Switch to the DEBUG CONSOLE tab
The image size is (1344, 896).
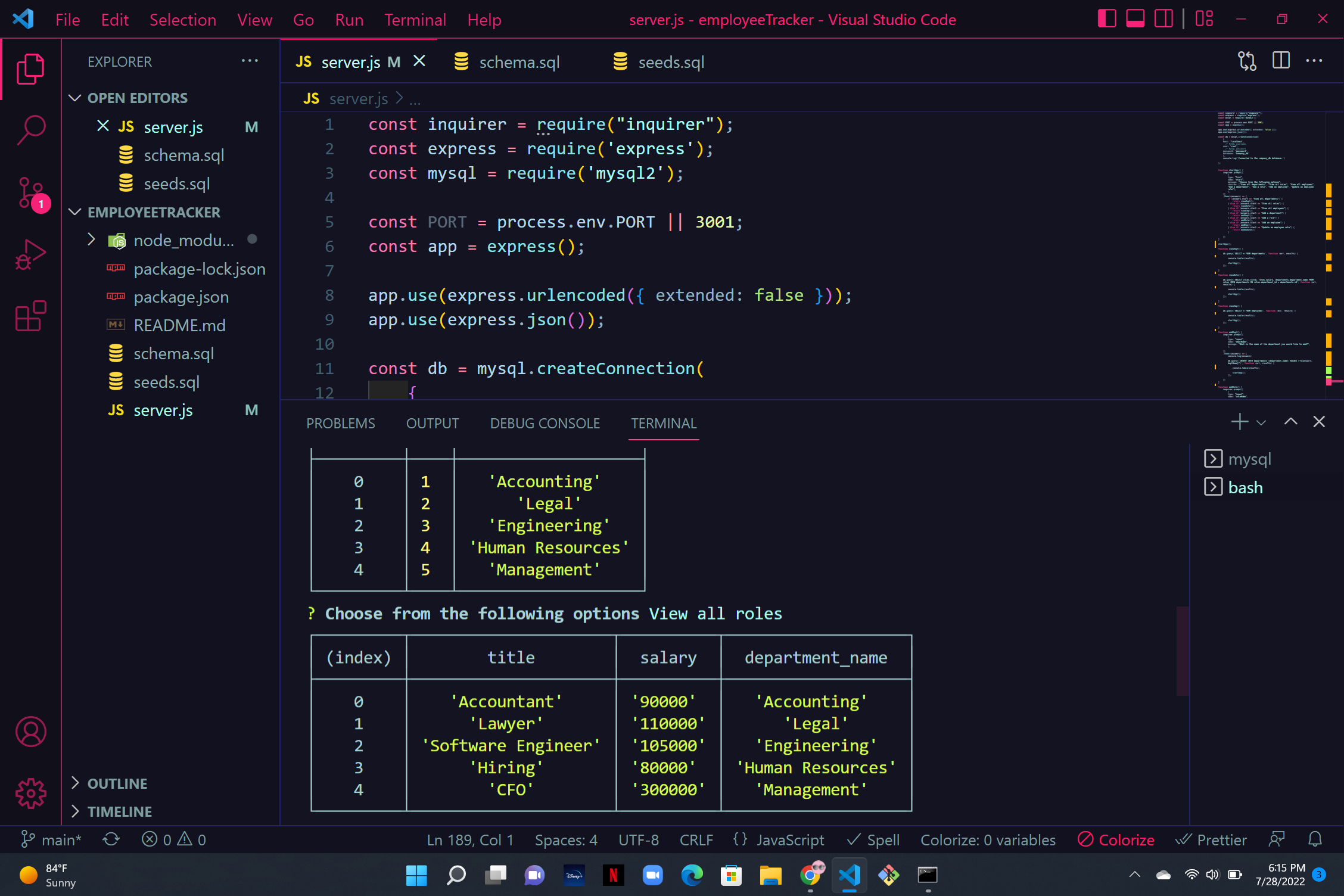[x=545, y=423]
